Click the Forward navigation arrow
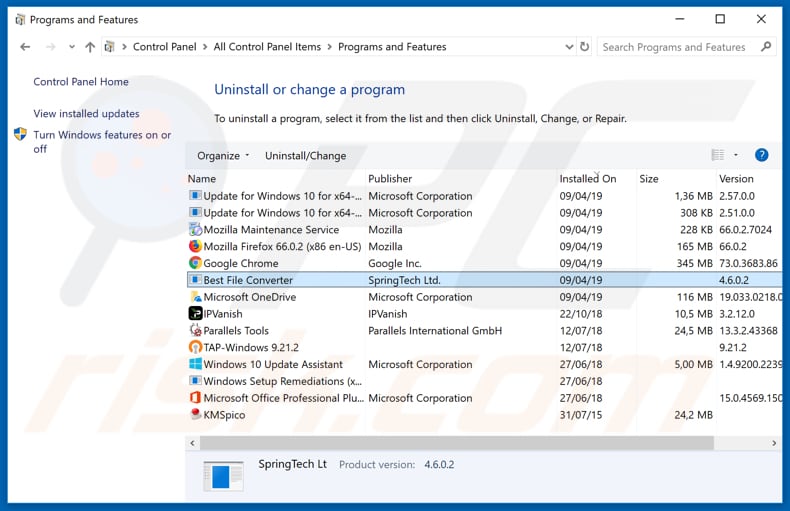 (50, 47)
